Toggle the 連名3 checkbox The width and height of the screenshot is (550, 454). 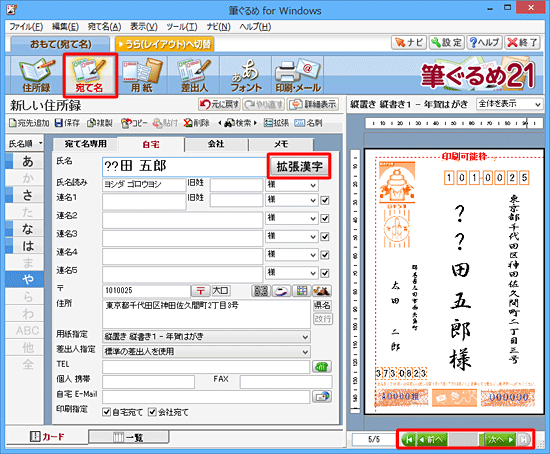325,237
